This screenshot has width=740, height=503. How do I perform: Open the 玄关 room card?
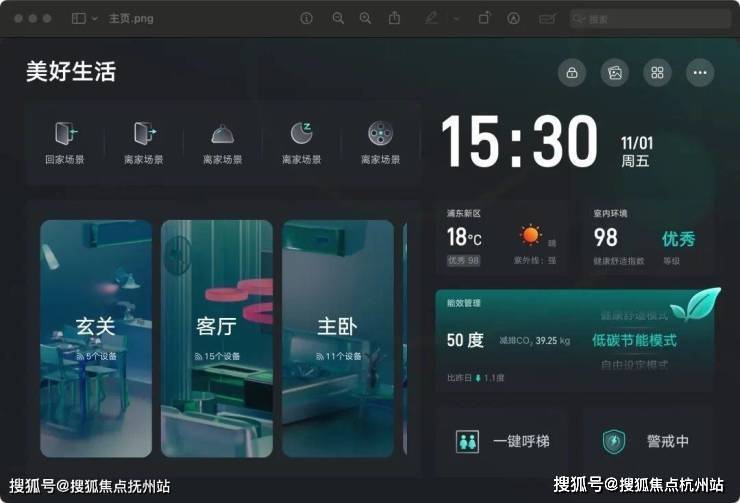click(x=96, y=338)
